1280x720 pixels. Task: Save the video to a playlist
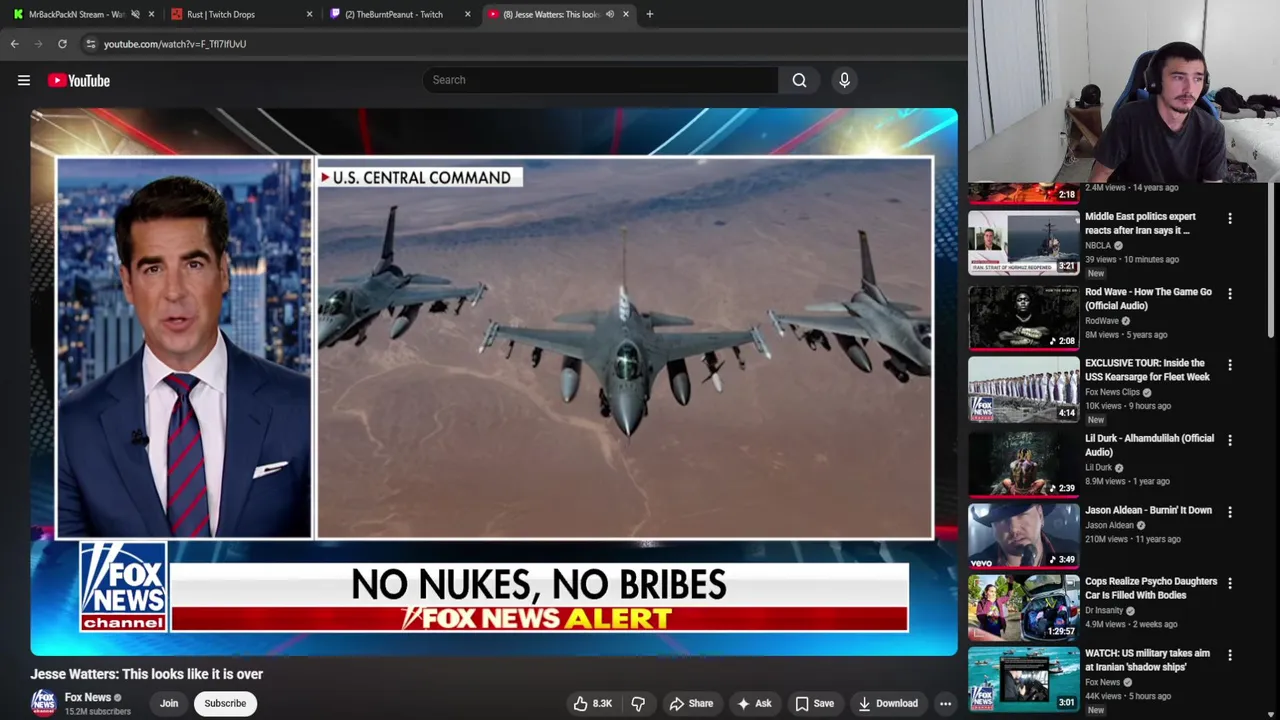click(814, 704)
